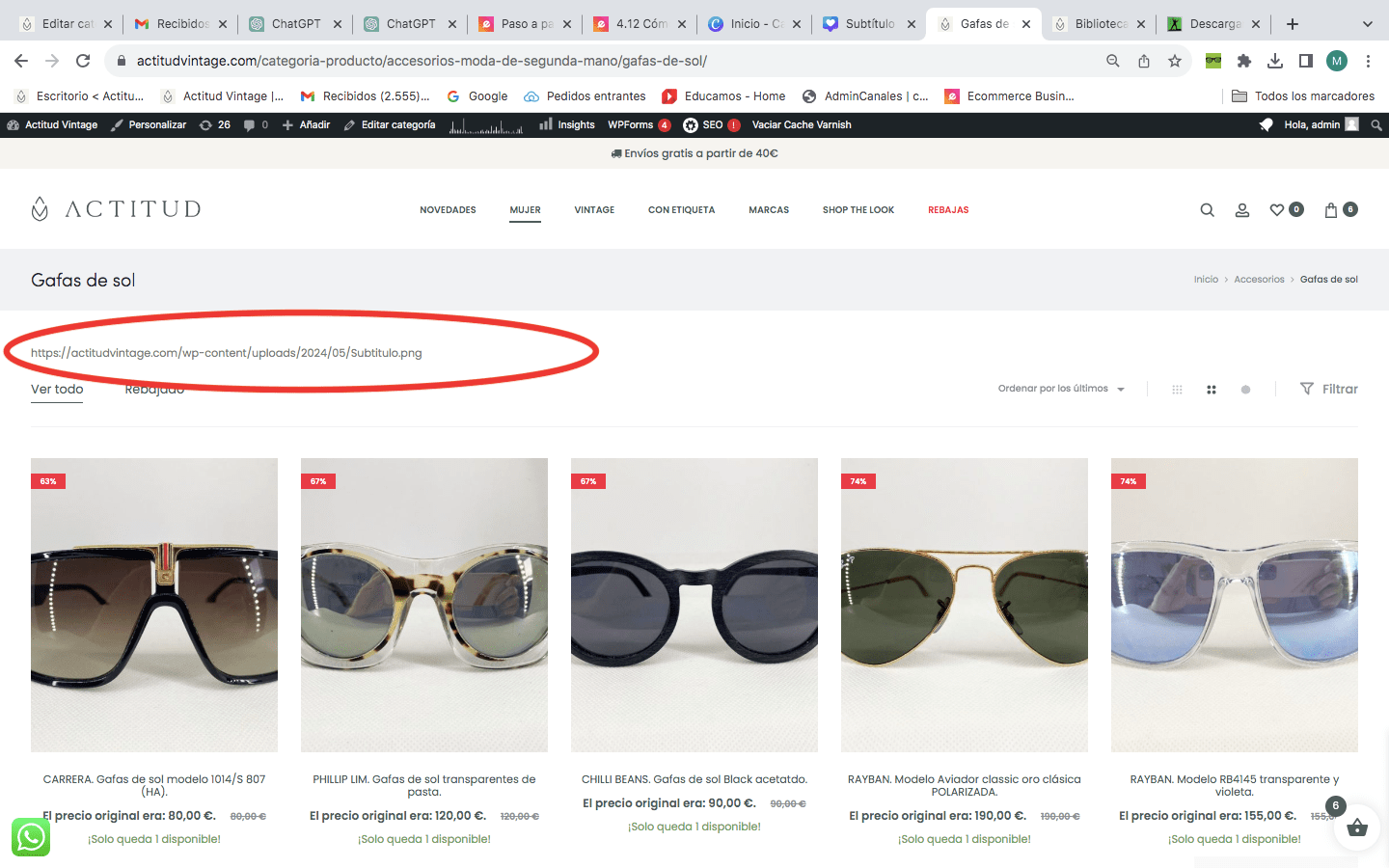Click WP updates 26 icon
Viewport: 1389px width, 868px height.
click(x=215, y=124)
